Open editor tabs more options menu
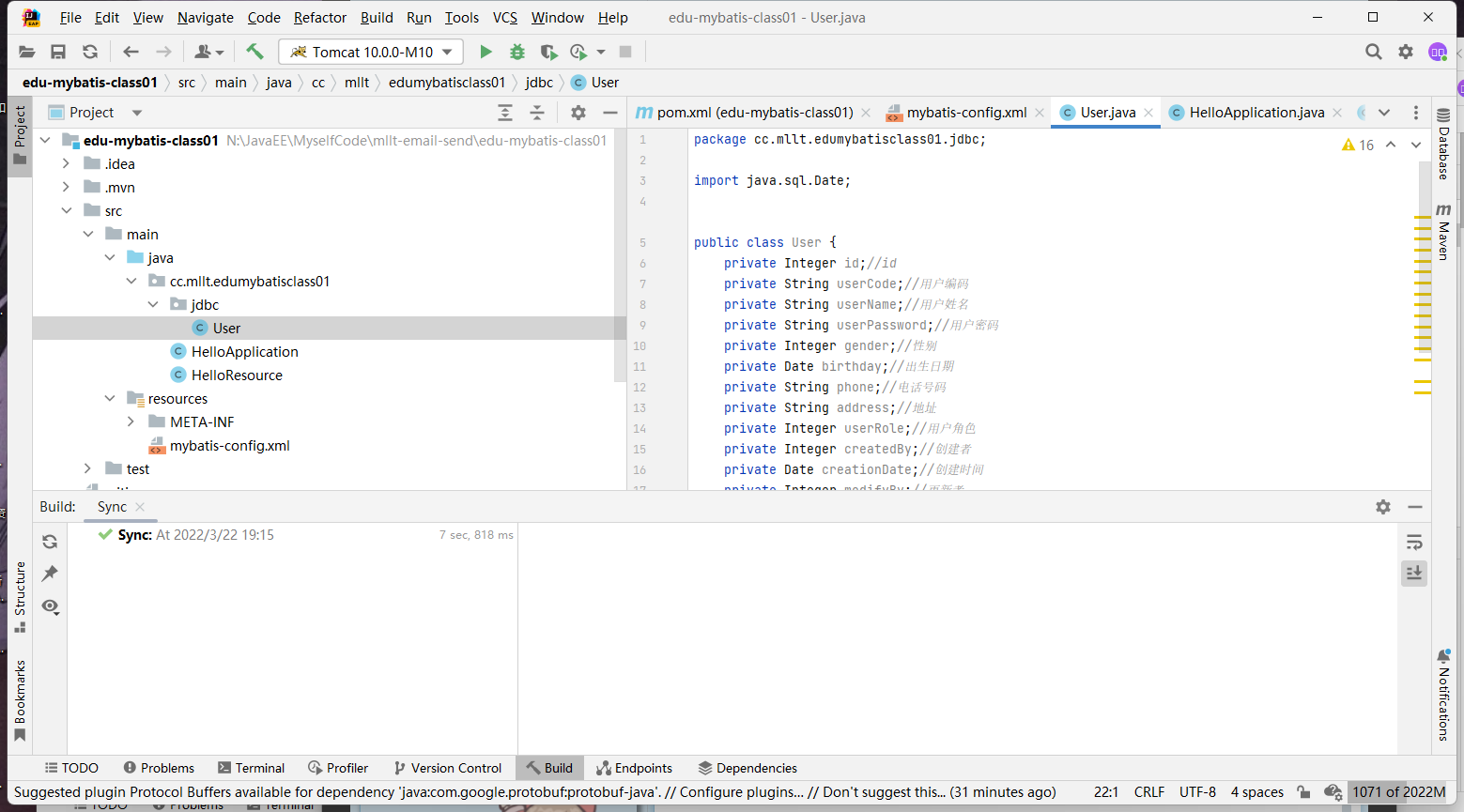 pyautogui.click(x=1416, y=113)
